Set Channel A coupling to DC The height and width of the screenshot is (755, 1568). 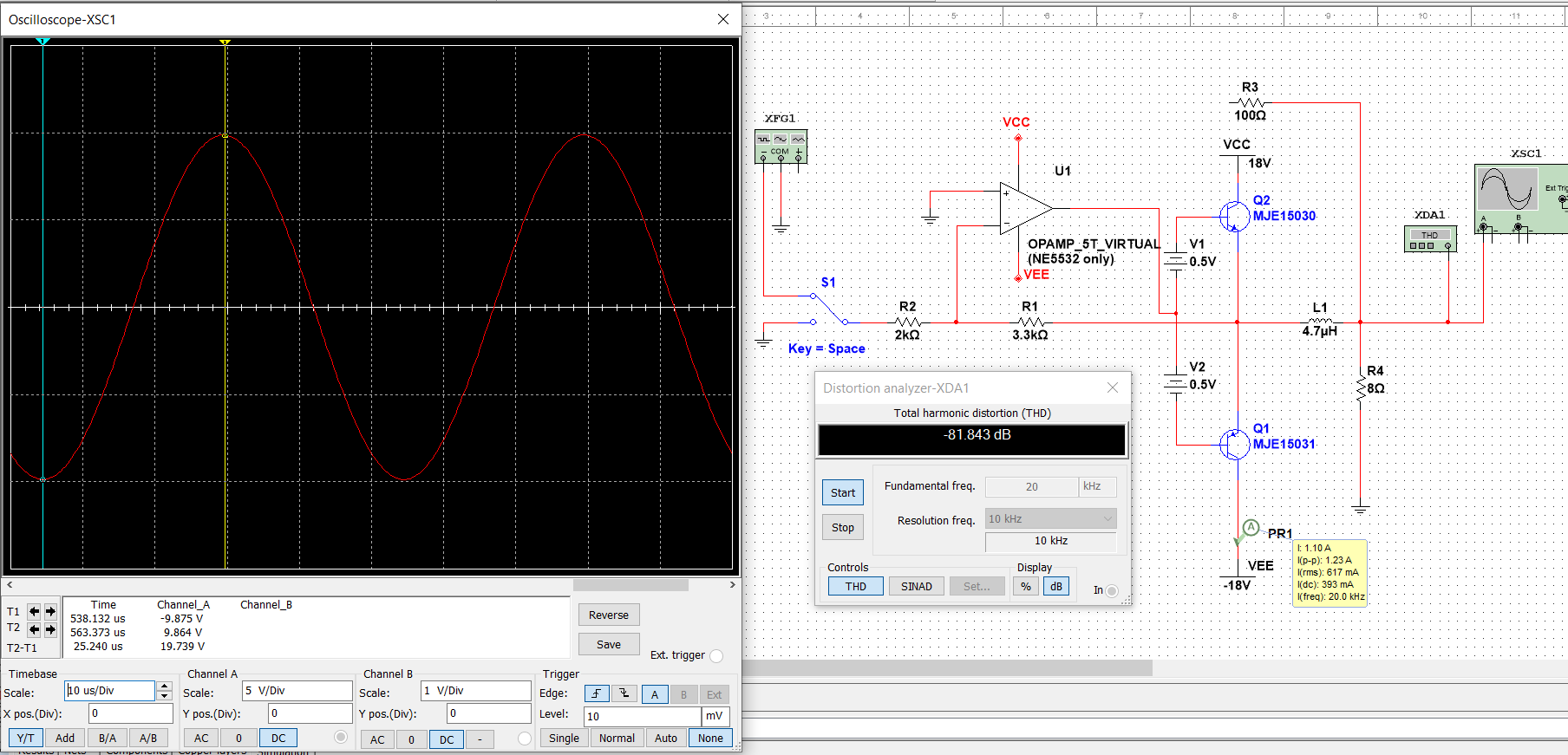click(278, 738)
